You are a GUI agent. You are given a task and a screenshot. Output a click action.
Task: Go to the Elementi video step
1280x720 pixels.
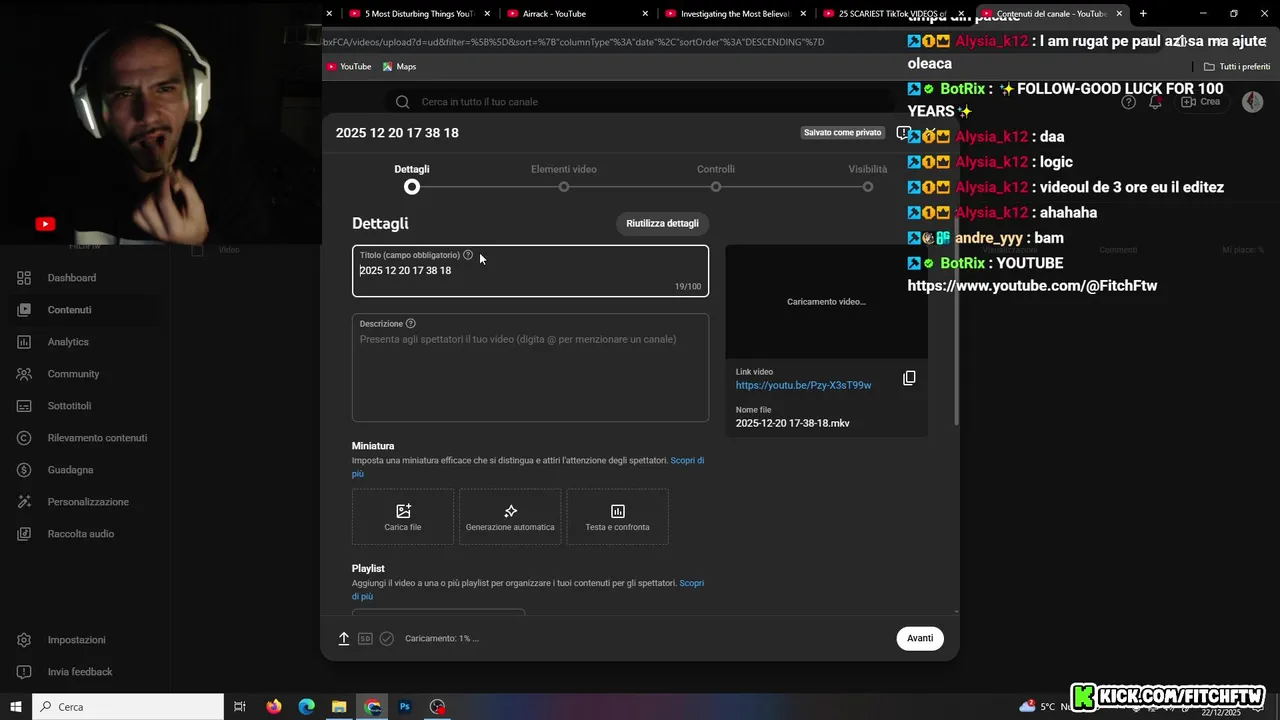point(564,178)
